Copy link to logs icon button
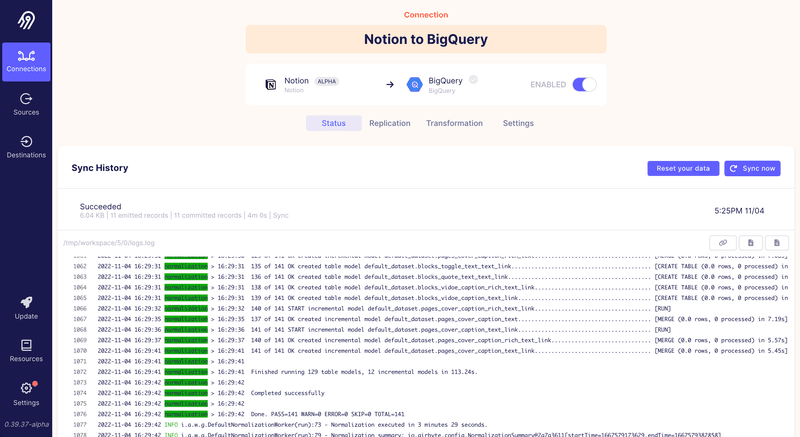Screen dimensions: 800x437 723,243
